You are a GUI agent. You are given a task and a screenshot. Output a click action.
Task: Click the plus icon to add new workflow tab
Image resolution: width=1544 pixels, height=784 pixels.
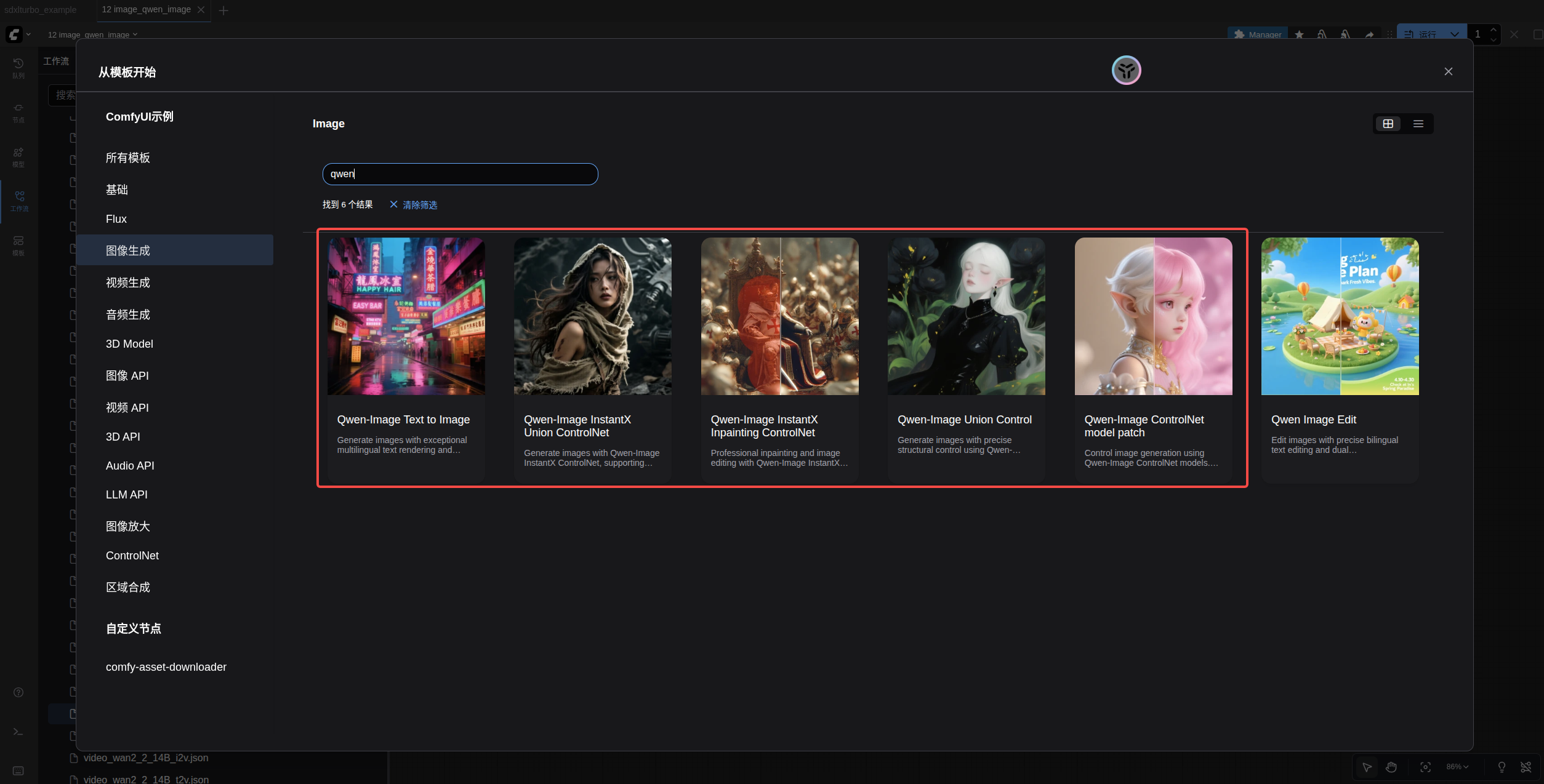point(223,10)
